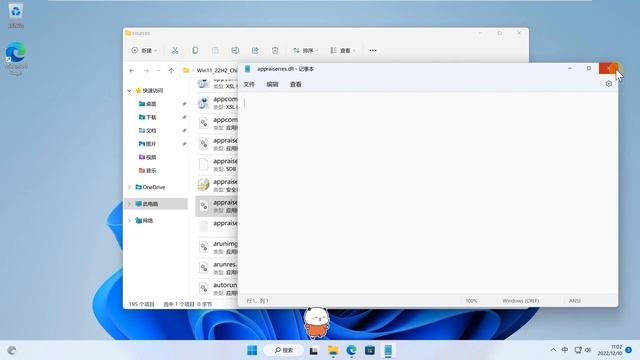Select autorun file in Explorer list
Screen dimensions: 640x360
pos(217,288)
